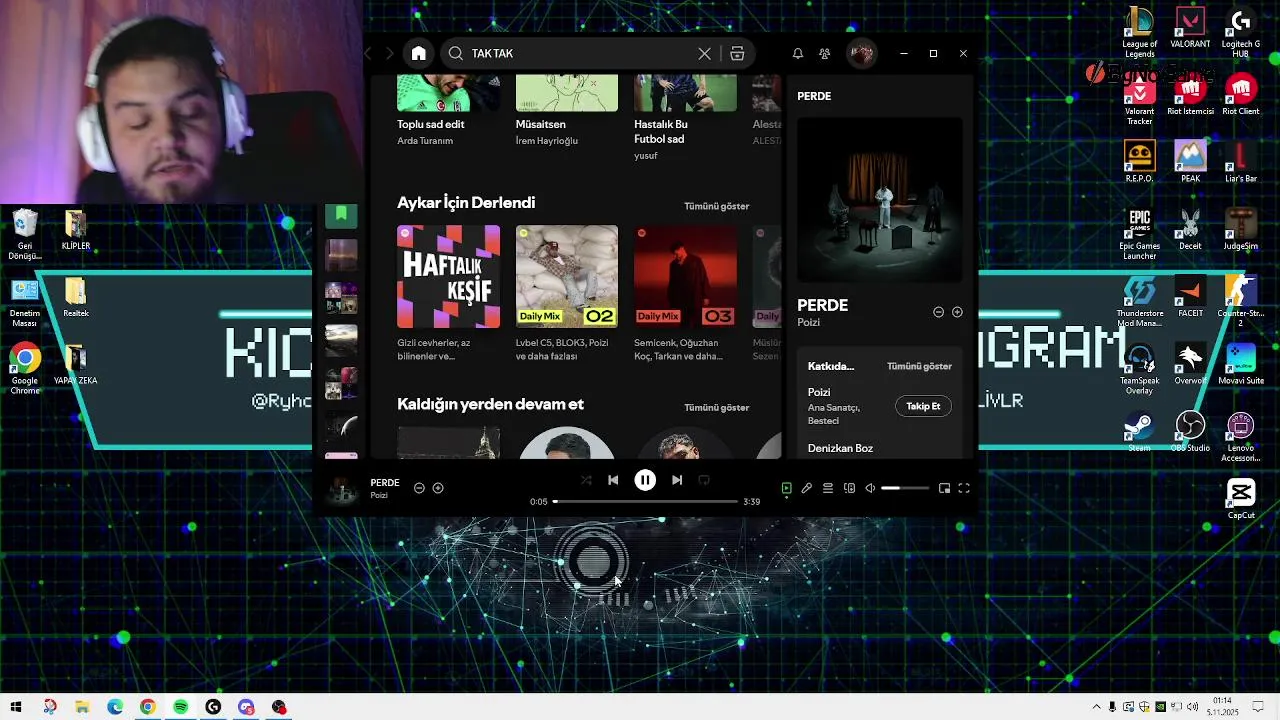Toggle the Now Playing view
The width and height of the screenshot is (1280, 720).
point(787,488)
